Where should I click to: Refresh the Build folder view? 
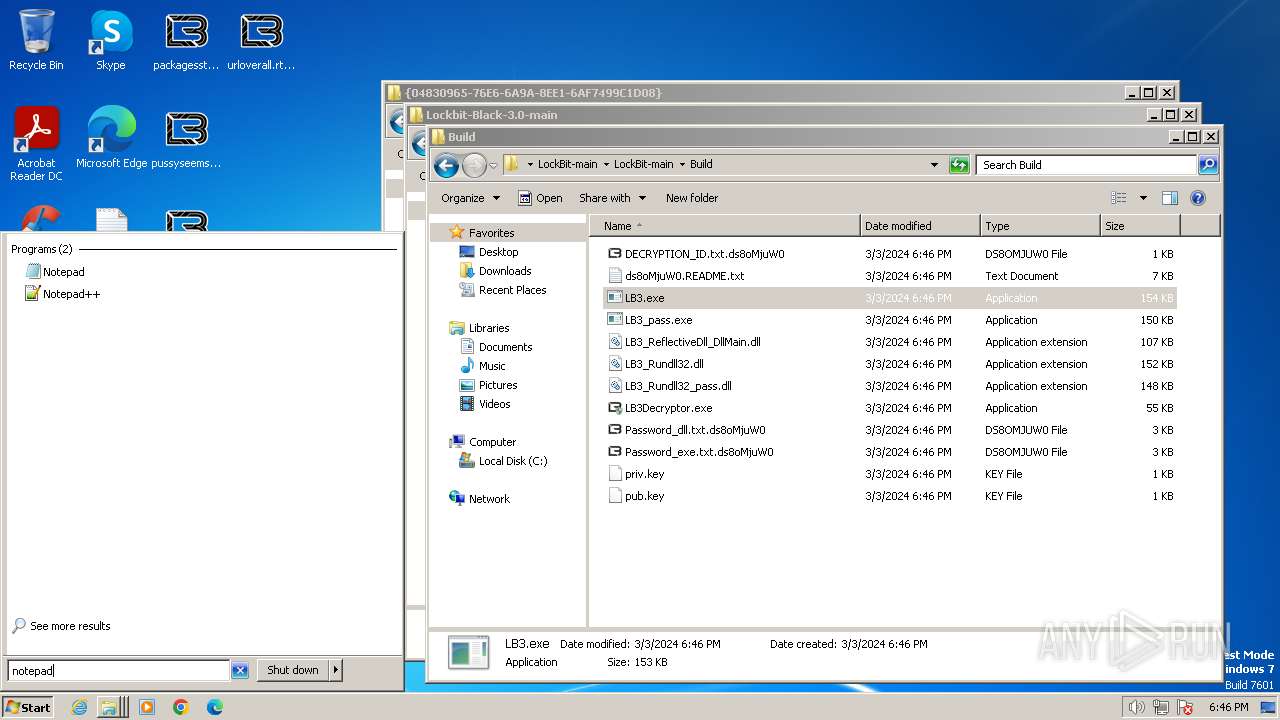959,165
